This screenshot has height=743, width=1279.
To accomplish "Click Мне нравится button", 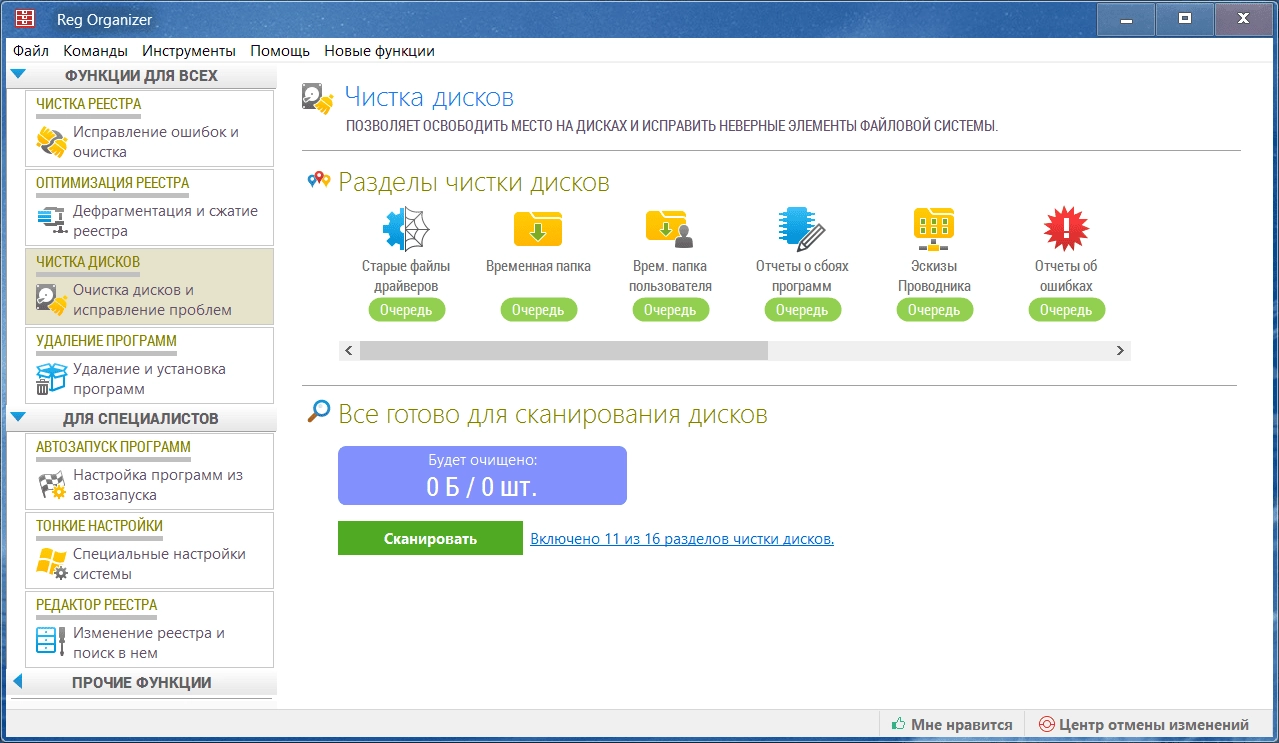I will pyautogui.click(x=951, y=725).
